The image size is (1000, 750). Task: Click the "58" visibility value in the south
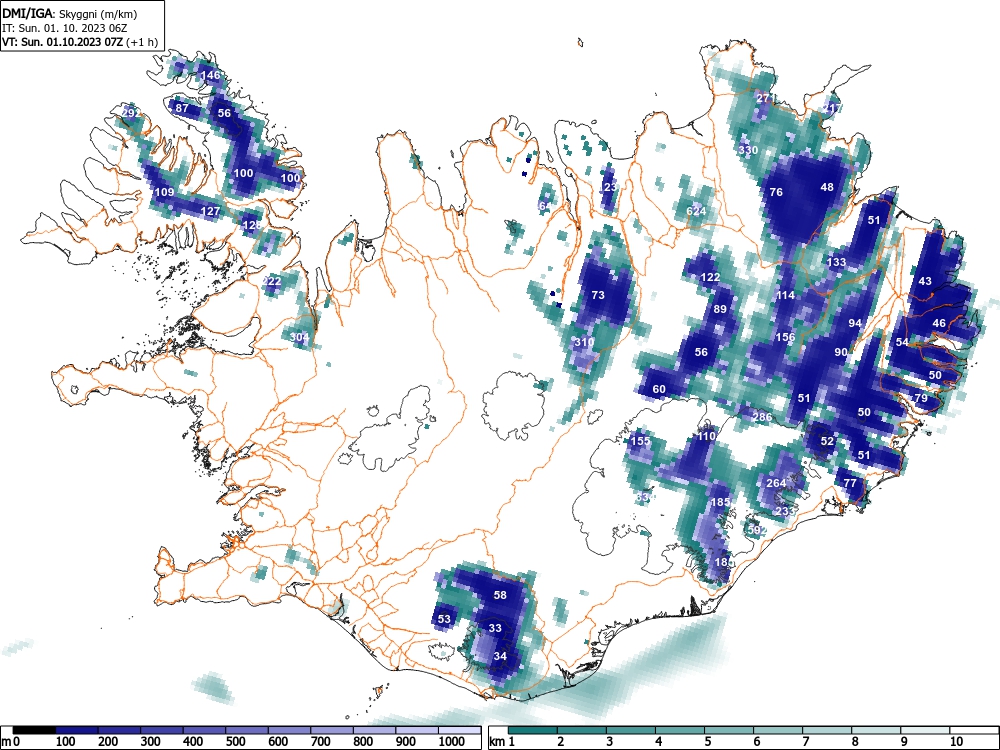point(500,595)
